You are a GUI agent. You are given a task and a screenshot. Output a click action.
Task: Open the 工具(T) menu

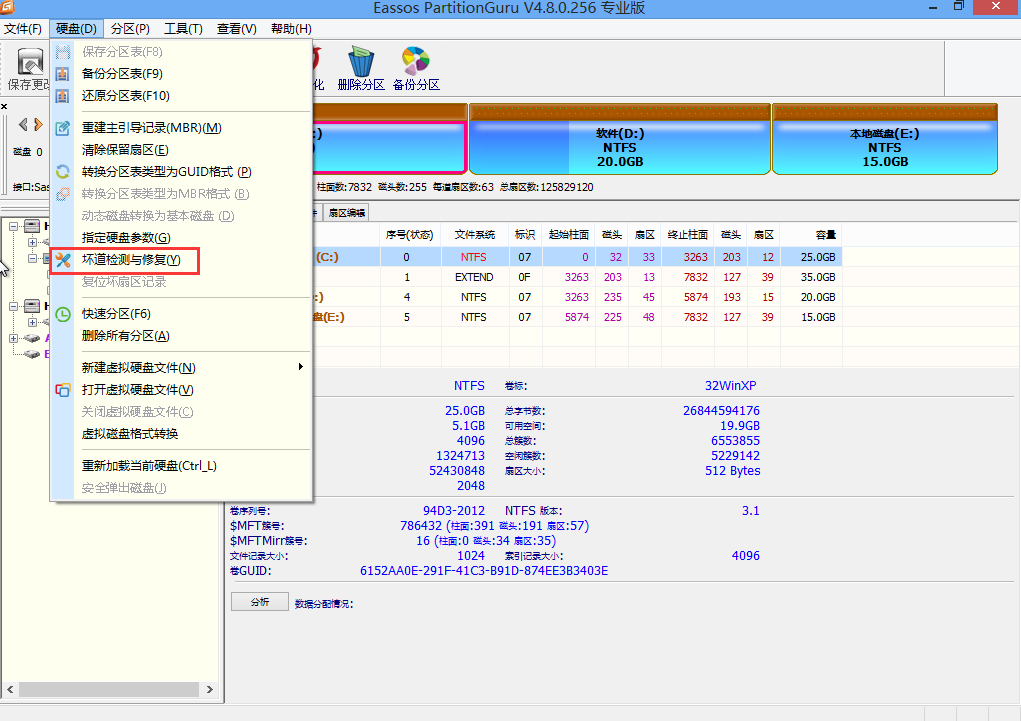(183, 29)
